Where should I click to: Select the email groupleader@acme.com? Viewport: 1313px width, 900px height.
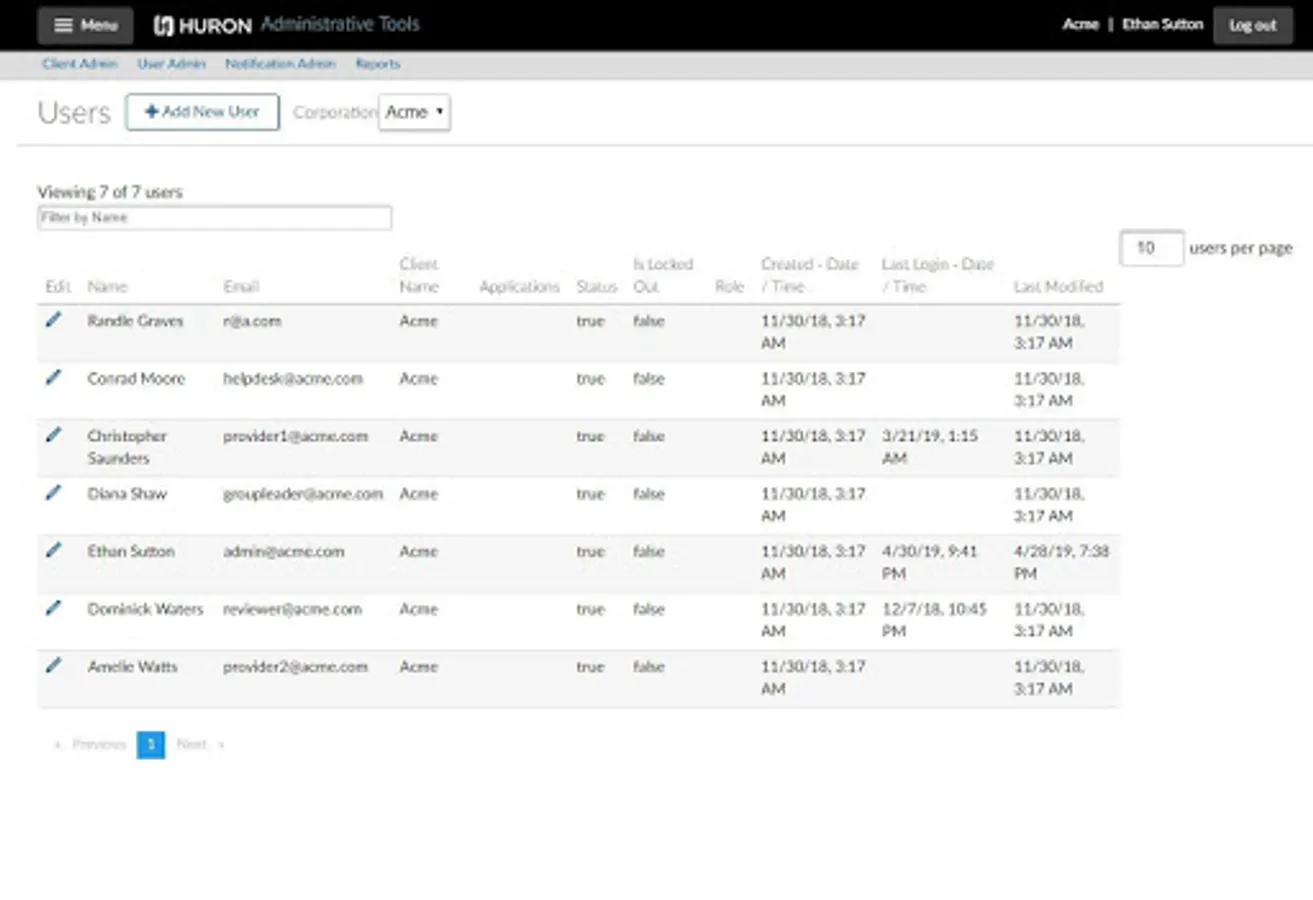303,494
